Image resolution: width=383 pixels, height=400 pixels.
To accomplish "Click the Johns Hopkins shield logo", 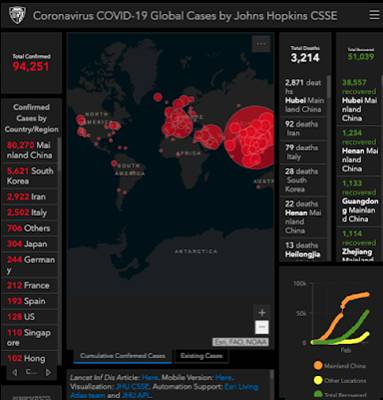I will 16,15.
